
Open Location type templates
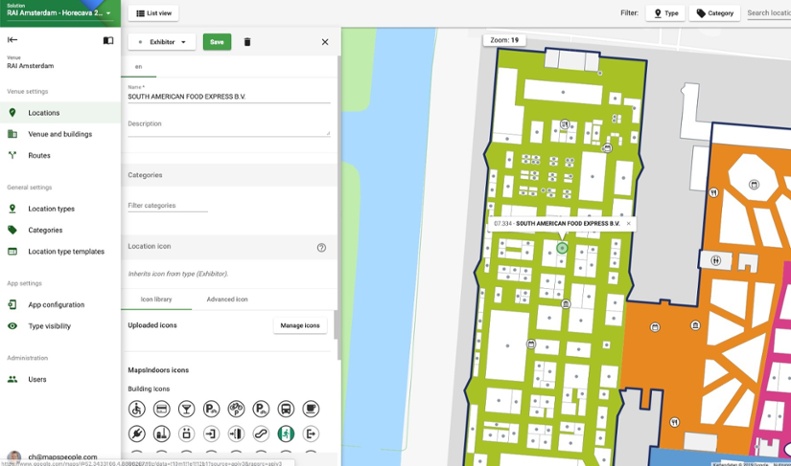[x=60, y=251]
